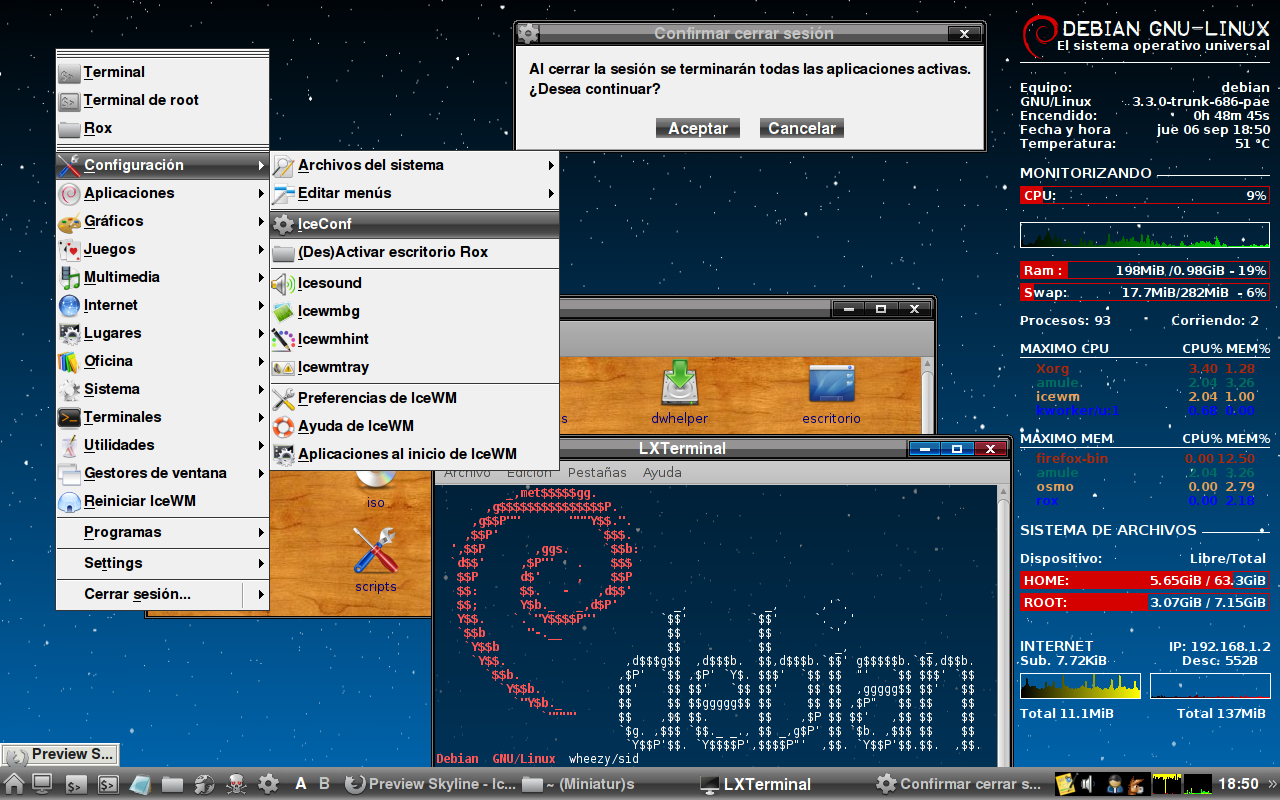Open Preferencias de IceWM wrench entry
Image resolution: width=1280 pixels, height=800 pixels.
414,398
